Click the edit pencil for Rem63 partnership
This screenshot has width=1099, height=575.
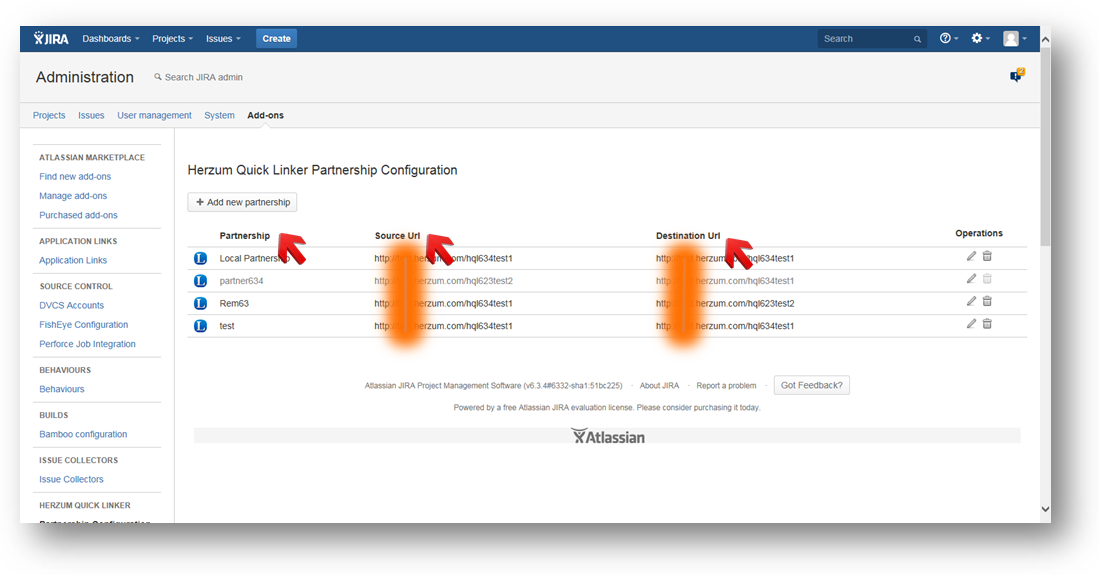click(x=971, y=302)
